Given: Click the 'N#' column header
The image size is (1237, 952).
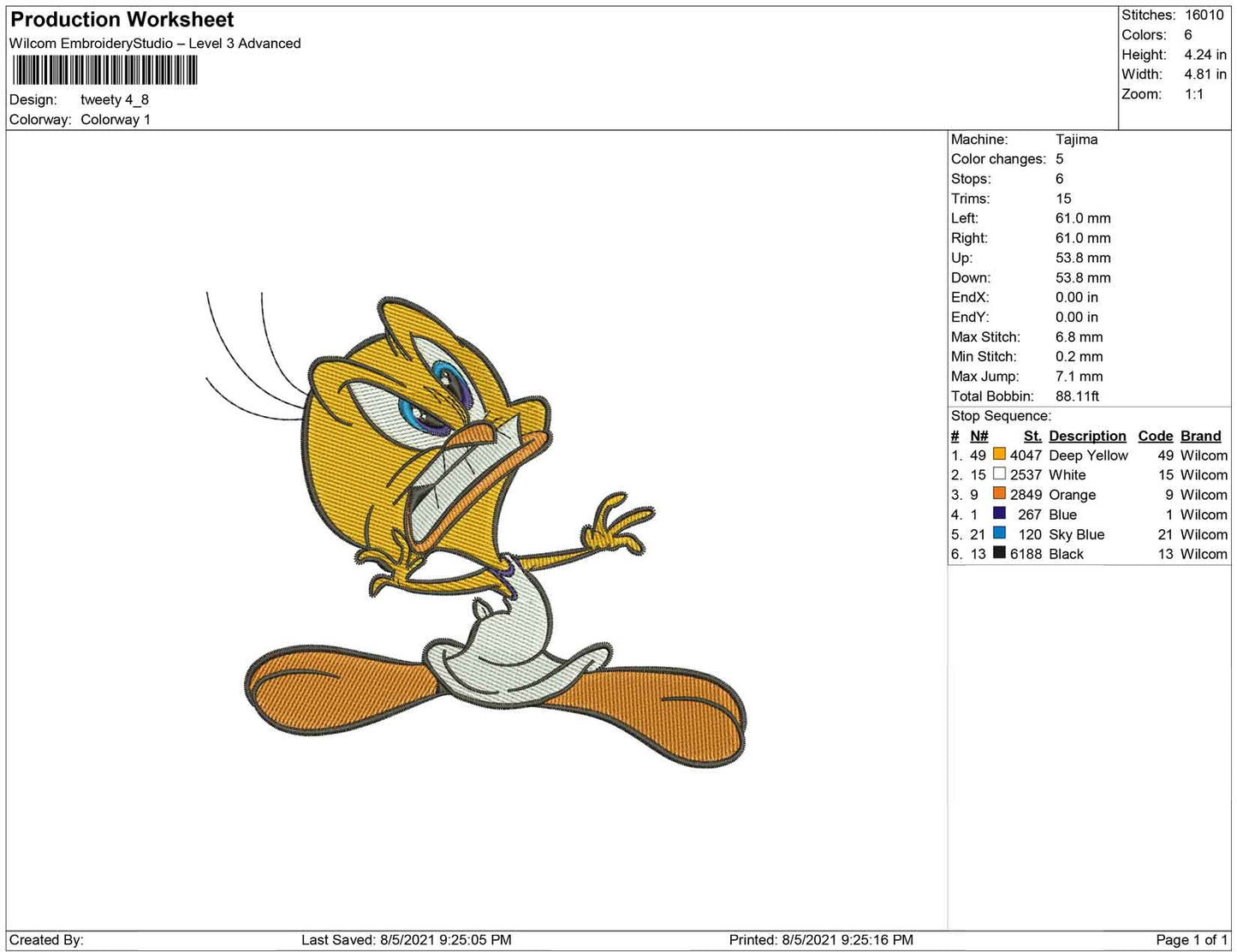Looking at the screenshot, I should 978,436.
